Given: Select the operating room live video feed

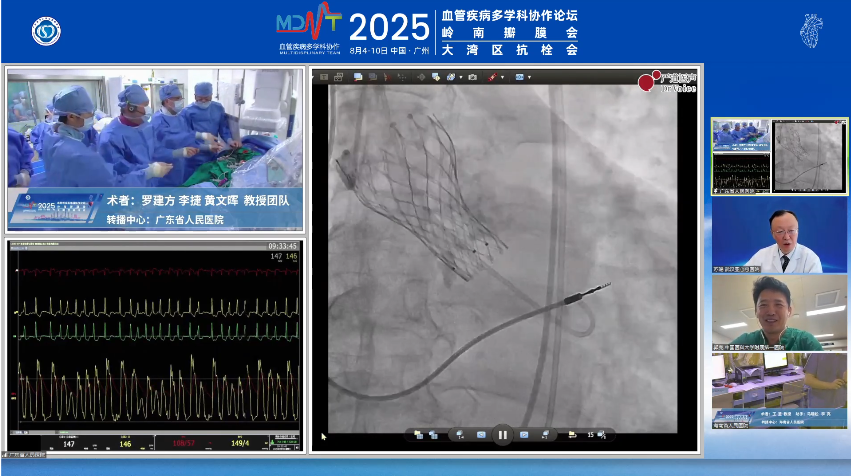Looking at the screenshot, I should 154,149.
